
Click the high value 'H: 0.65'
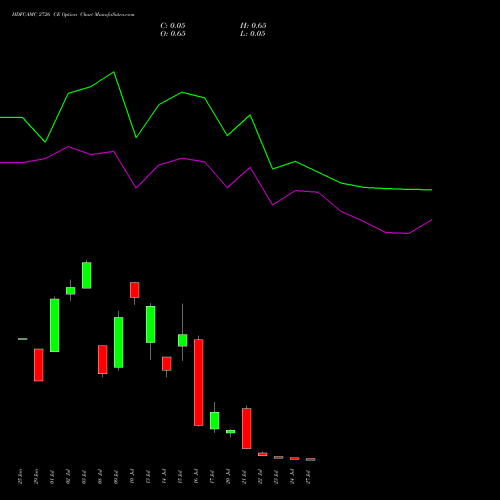tap(253, 26)
